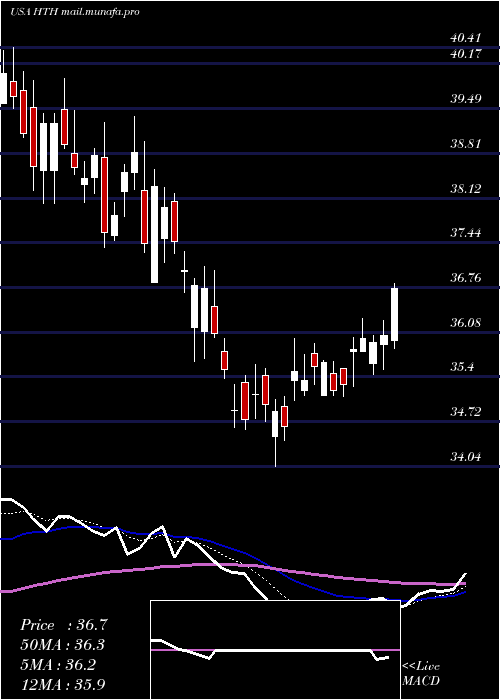This screenshot has width=500, height=700.
Task: Click the MACD inset chart panel
Action: (275, 650)
